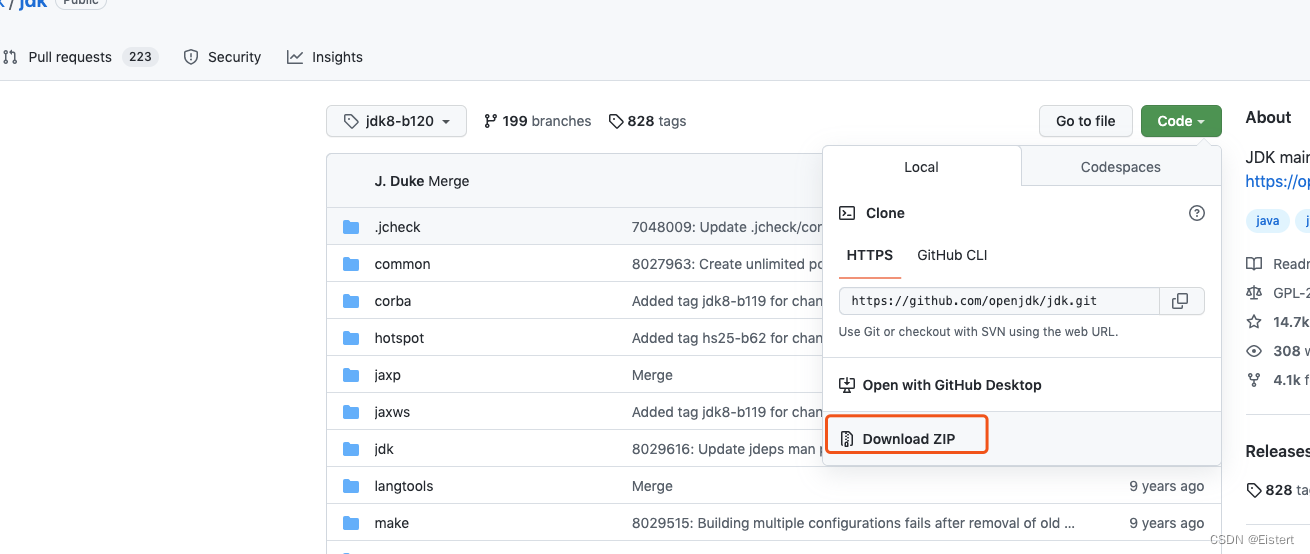1310x554 pixels.
Task: Click the clone URL input field
Action: 999,301
